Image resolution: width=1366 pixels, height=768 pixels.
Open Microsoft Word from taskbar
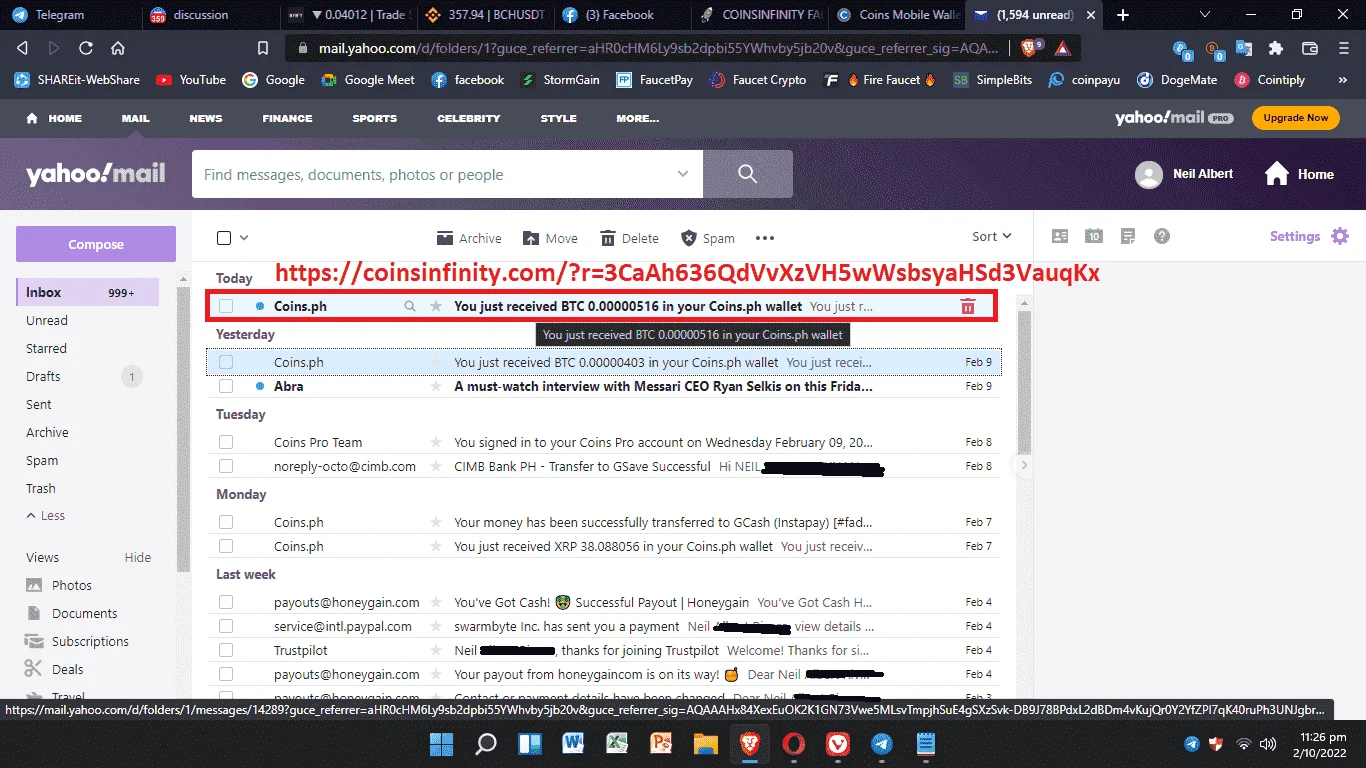573,744
